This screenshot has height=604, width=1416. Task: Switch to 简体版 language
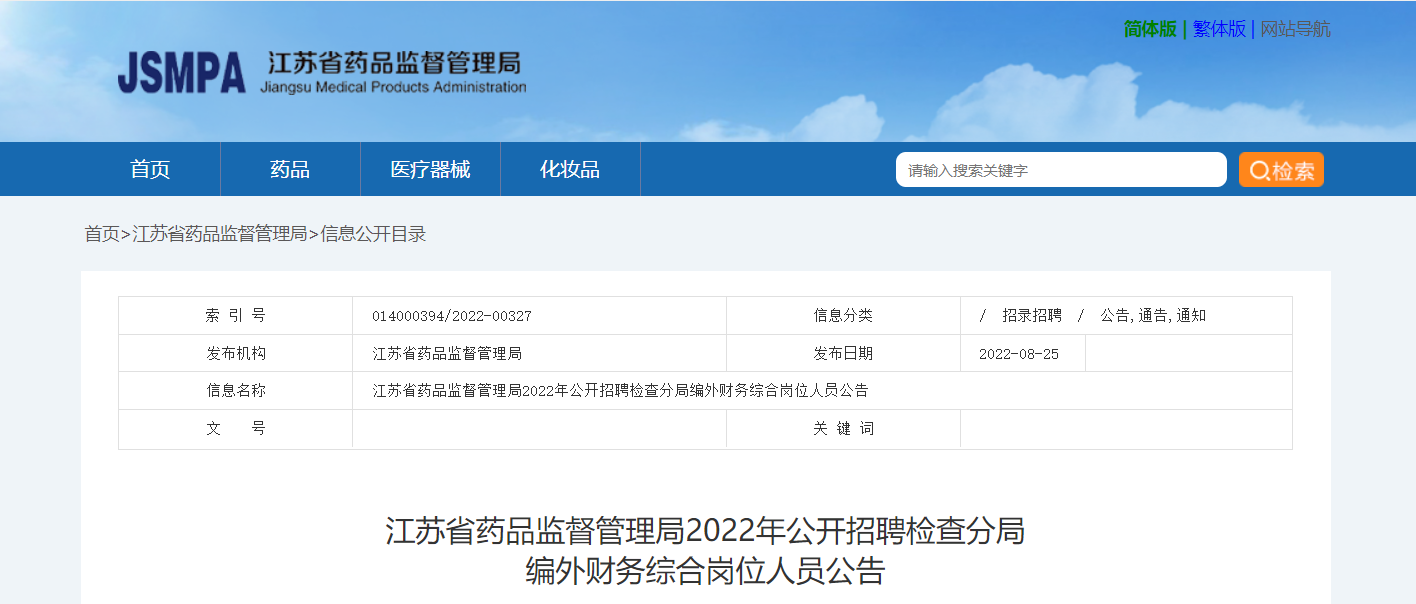(x=1150, y=29)
